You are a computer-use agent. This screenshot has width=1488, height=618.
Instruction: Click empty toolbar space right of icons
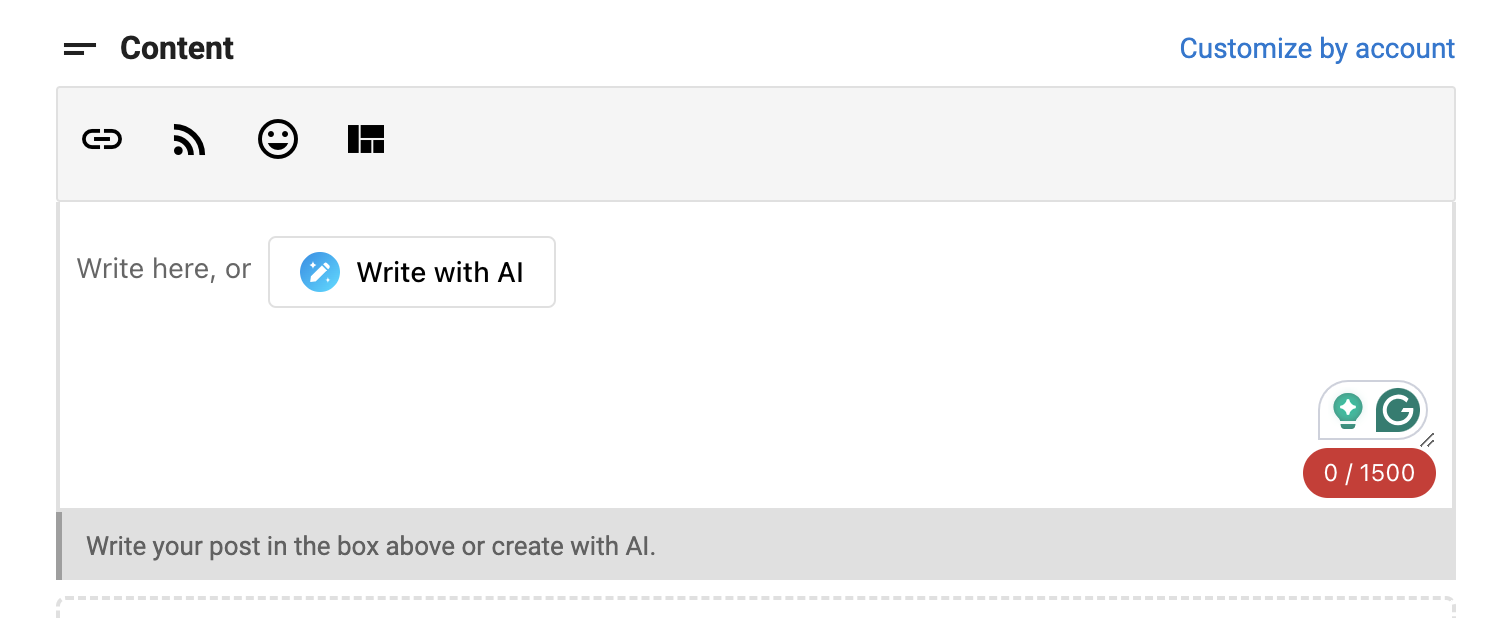point(900,142)
